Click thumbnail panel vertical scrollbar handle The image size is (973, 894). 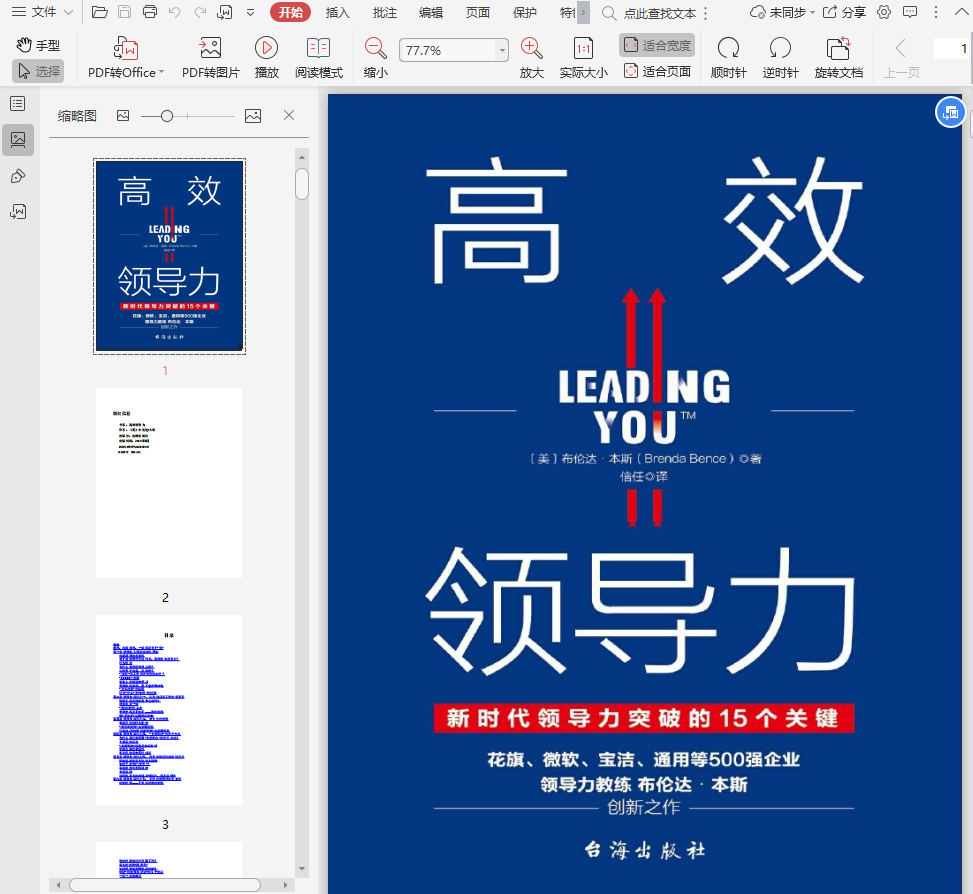(x=302, y=184)
